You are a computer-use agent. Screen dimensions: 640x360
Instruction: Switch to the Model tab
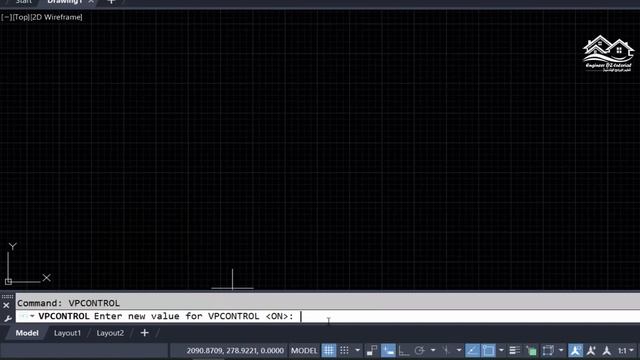[27, 333]
